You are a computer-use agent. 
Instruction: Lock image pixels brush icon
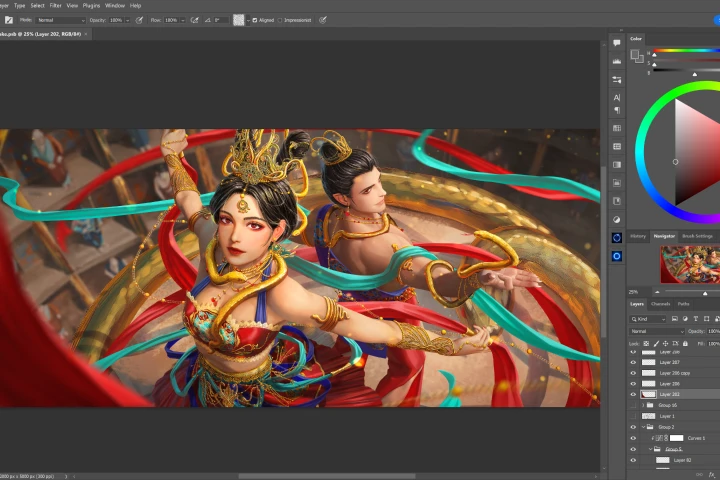(656, 344)
